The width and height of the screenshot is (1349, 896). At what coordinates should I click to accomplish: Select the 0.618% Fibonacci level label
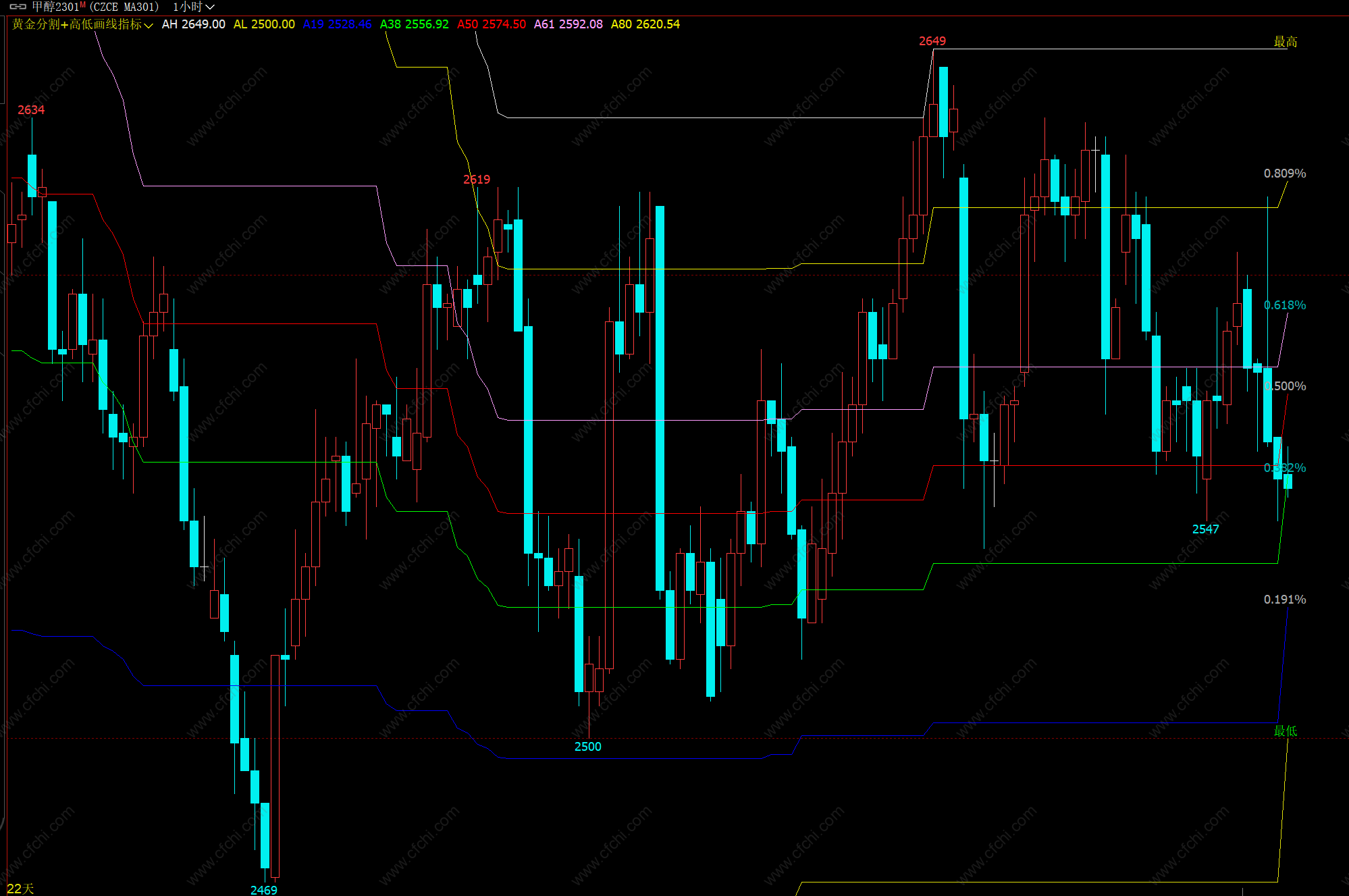click(1284, 305)
